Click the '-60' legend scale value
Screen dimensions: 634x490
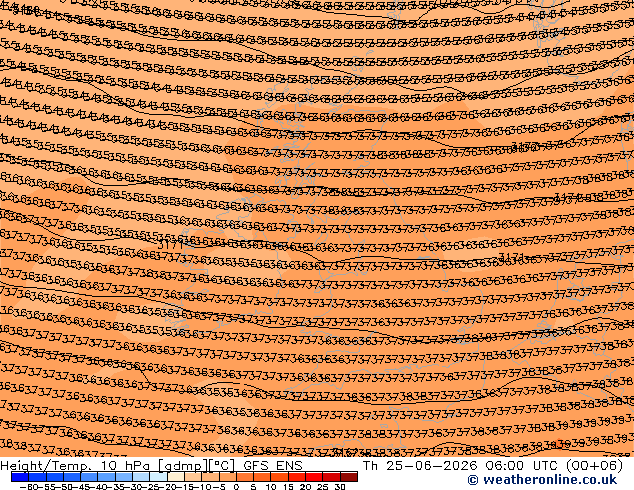(x=29, y=487)
